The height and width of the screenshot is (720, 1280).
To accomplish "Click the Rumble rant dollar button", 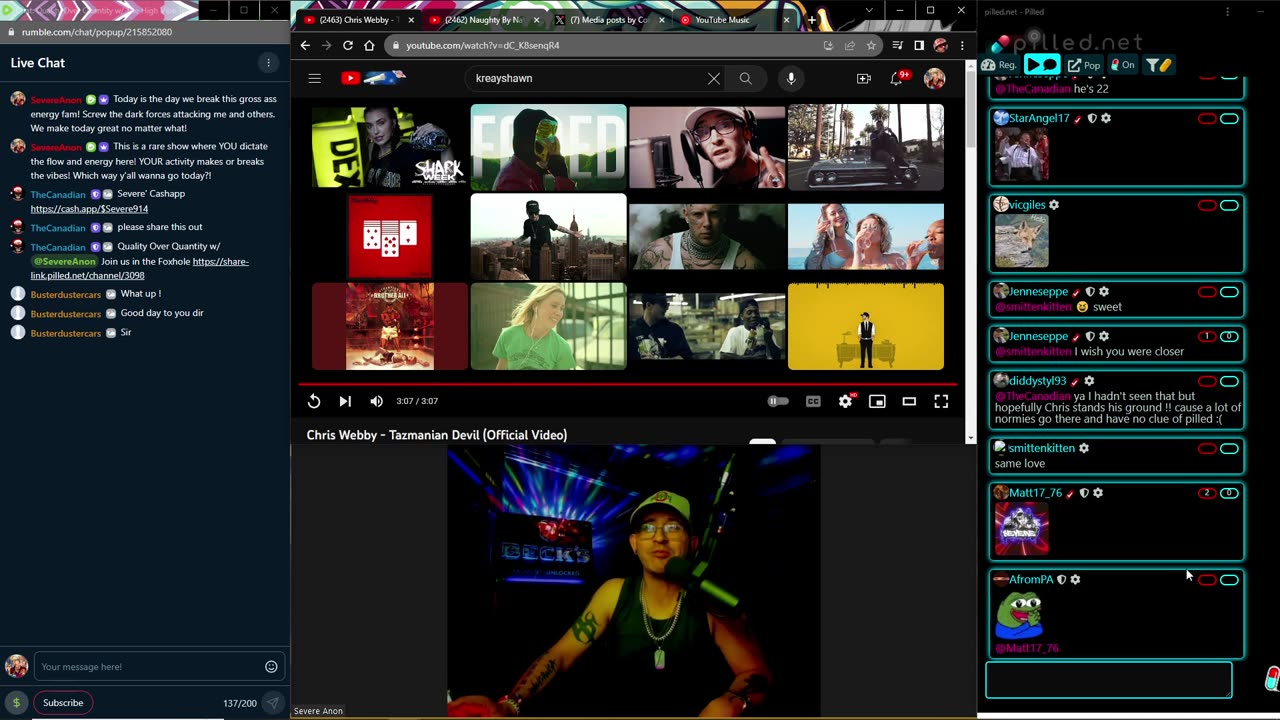I will coord(16,703).
